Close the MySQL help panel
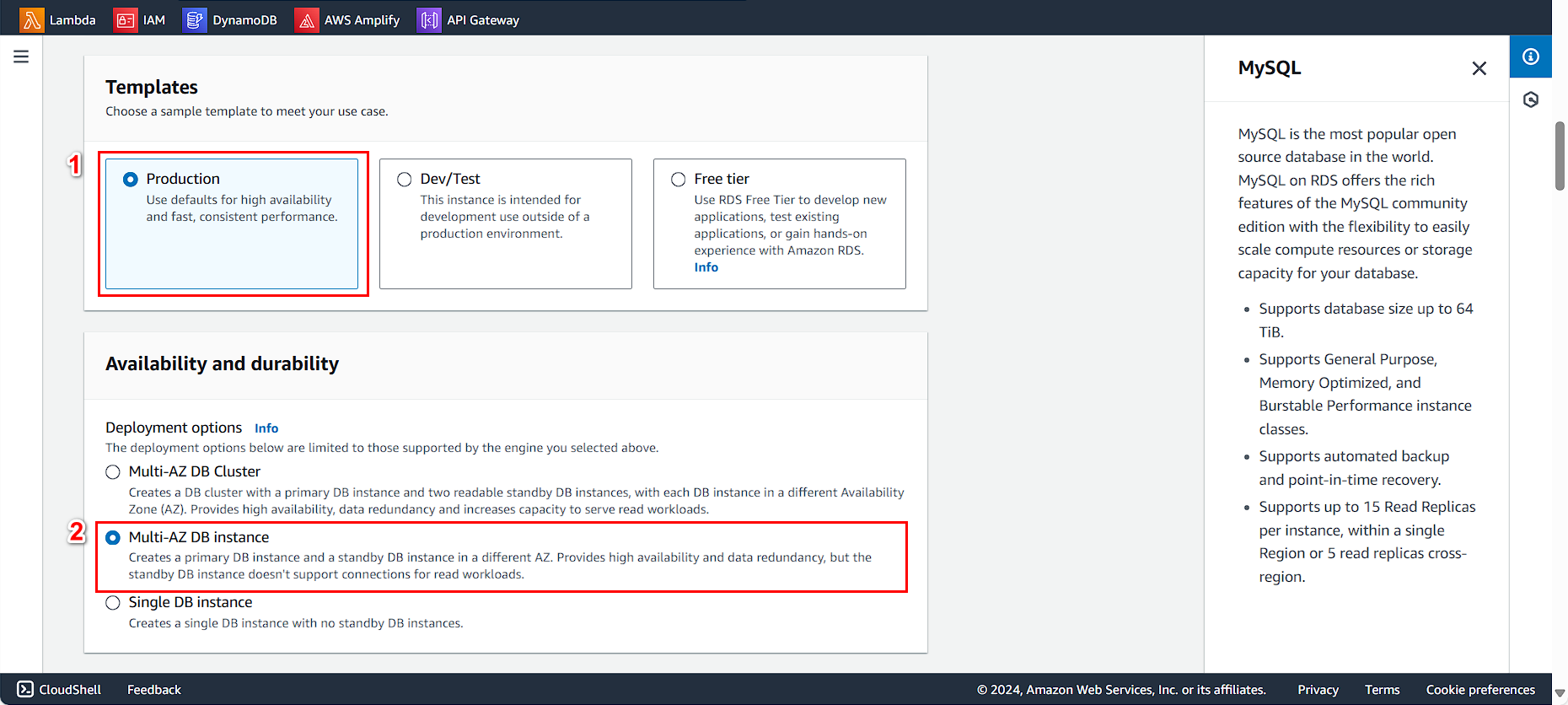 [x=1479, y=68]
